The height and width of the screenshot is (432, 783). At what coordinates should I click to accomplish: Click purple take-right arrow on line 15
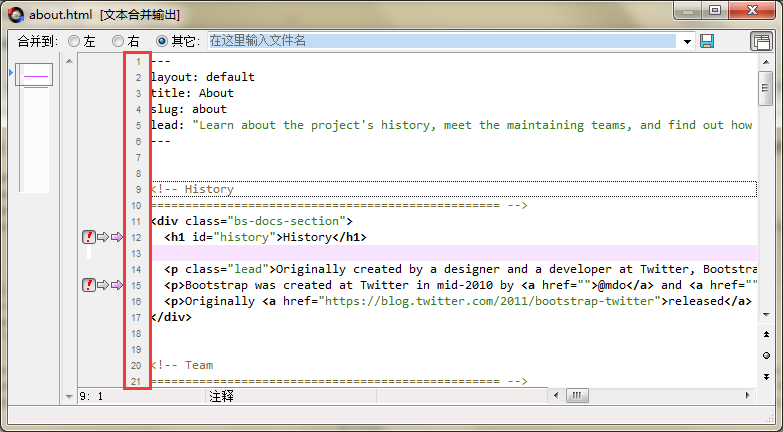tap(116, 285)
